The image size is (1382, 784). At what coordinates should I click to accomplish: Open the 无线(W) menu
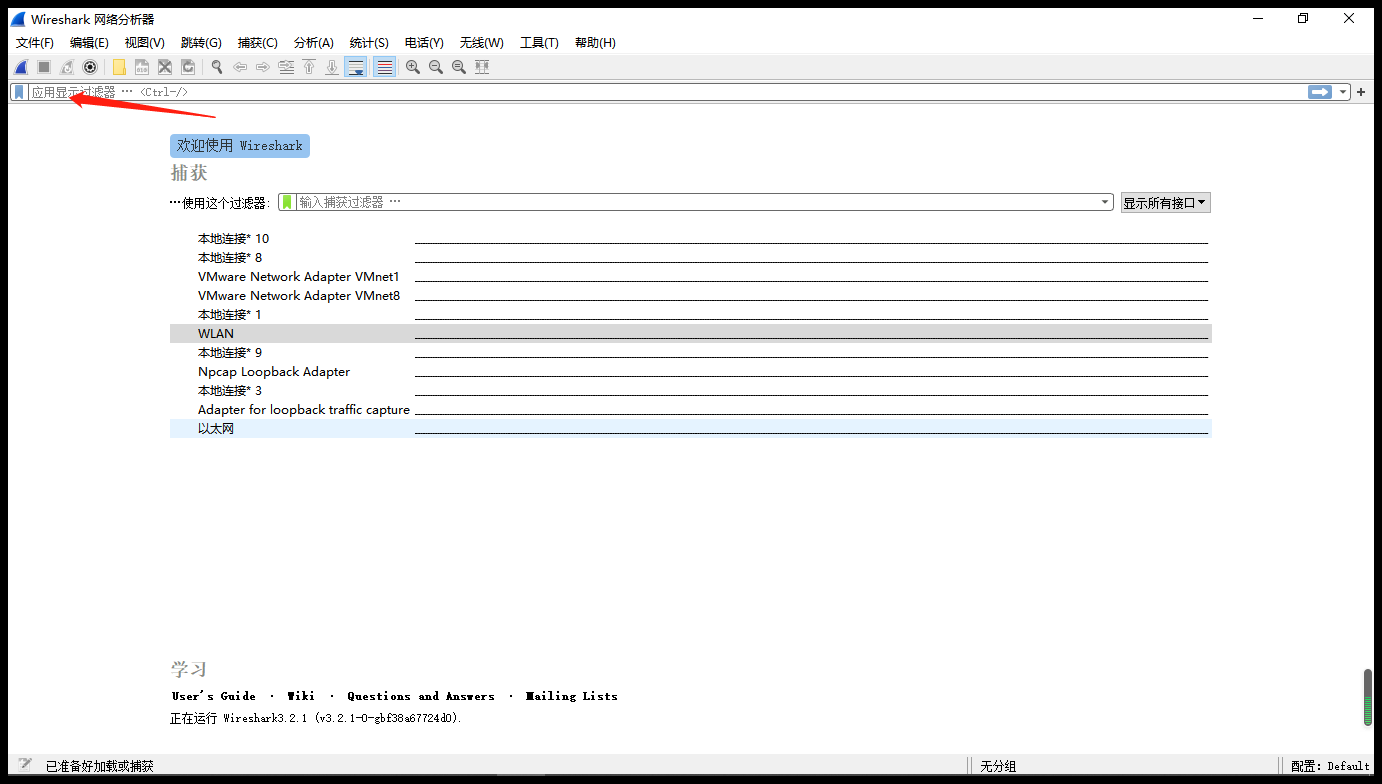(481, 43)
